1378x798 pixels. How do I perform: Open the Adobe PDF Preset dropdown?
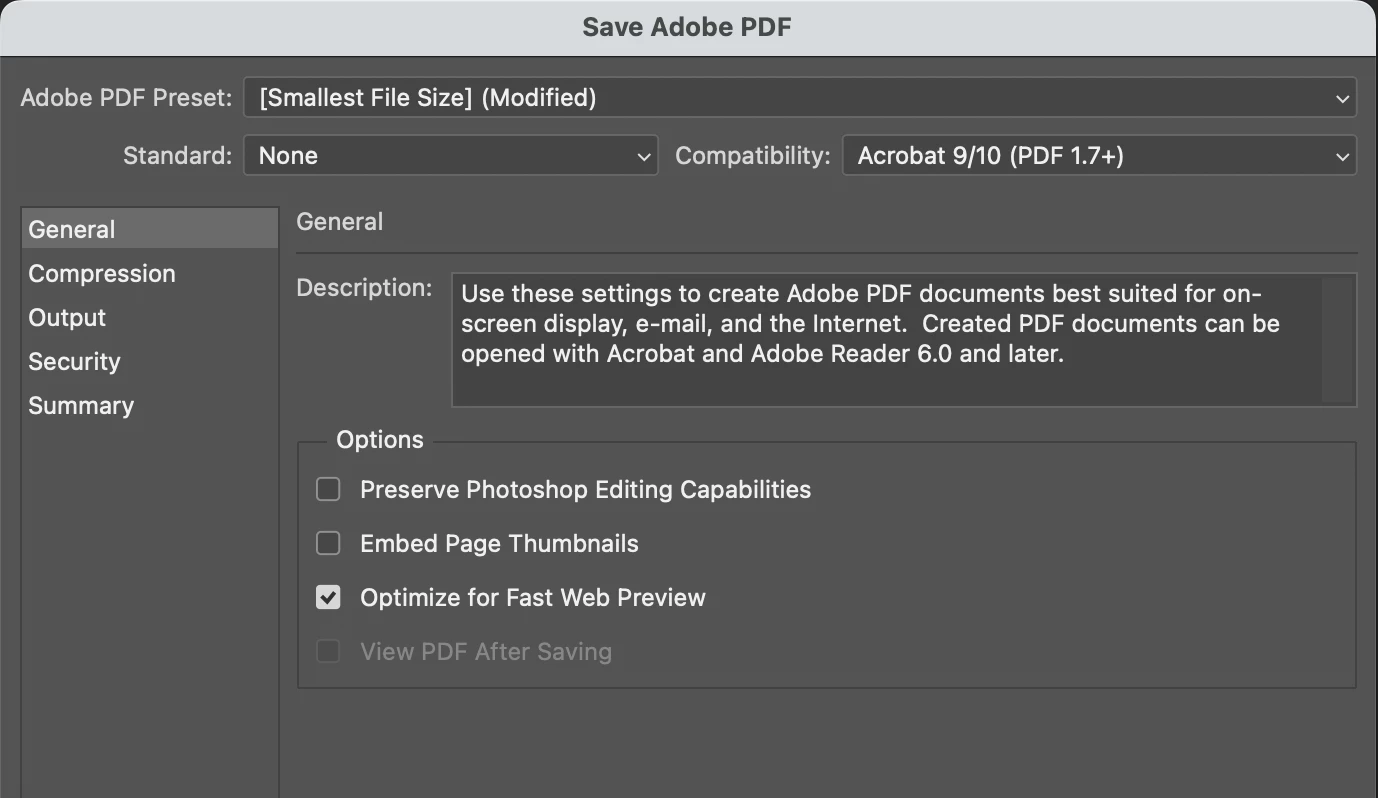[799, 98]
